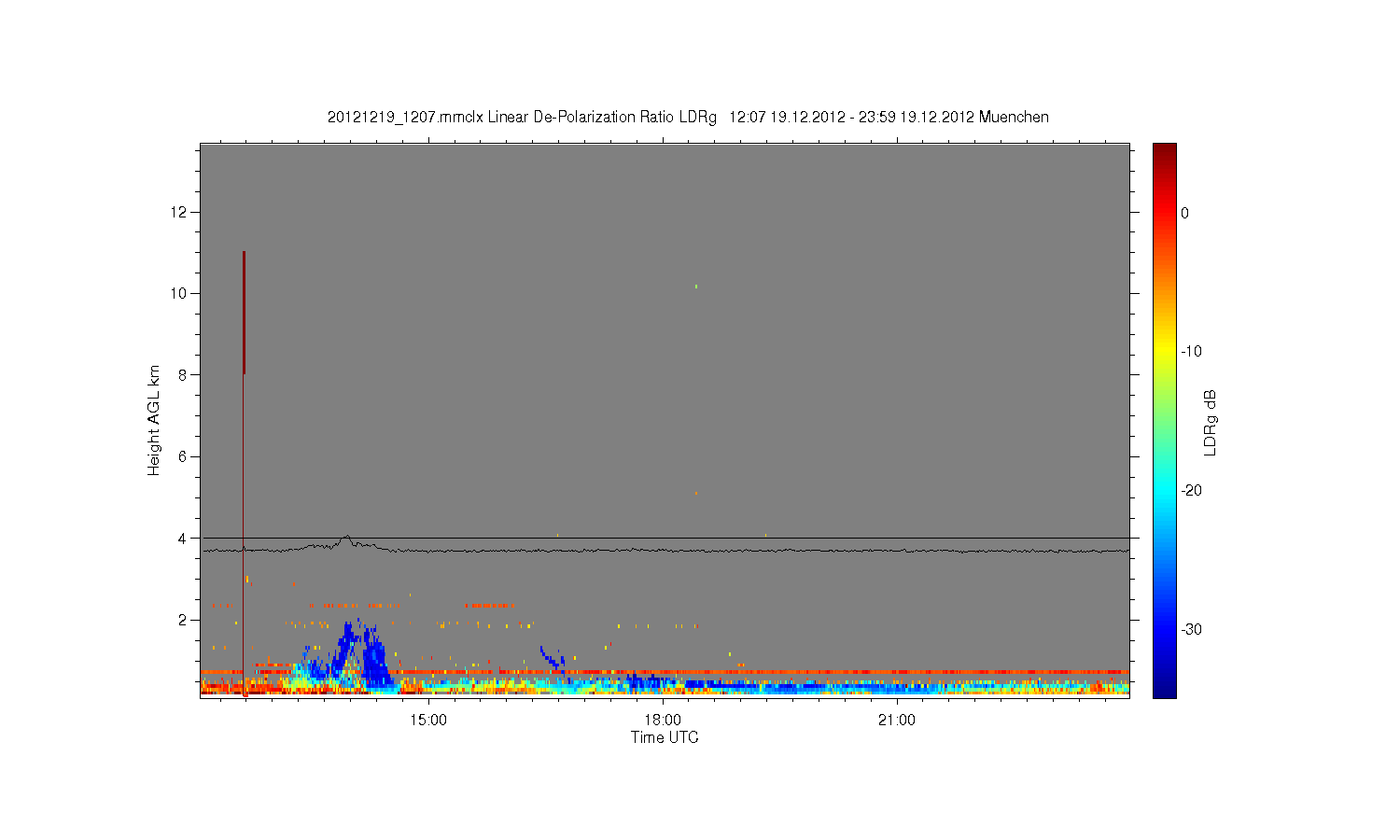Click the 15:00 time axis label
The image size is (1400, 840).
point(428,720)
